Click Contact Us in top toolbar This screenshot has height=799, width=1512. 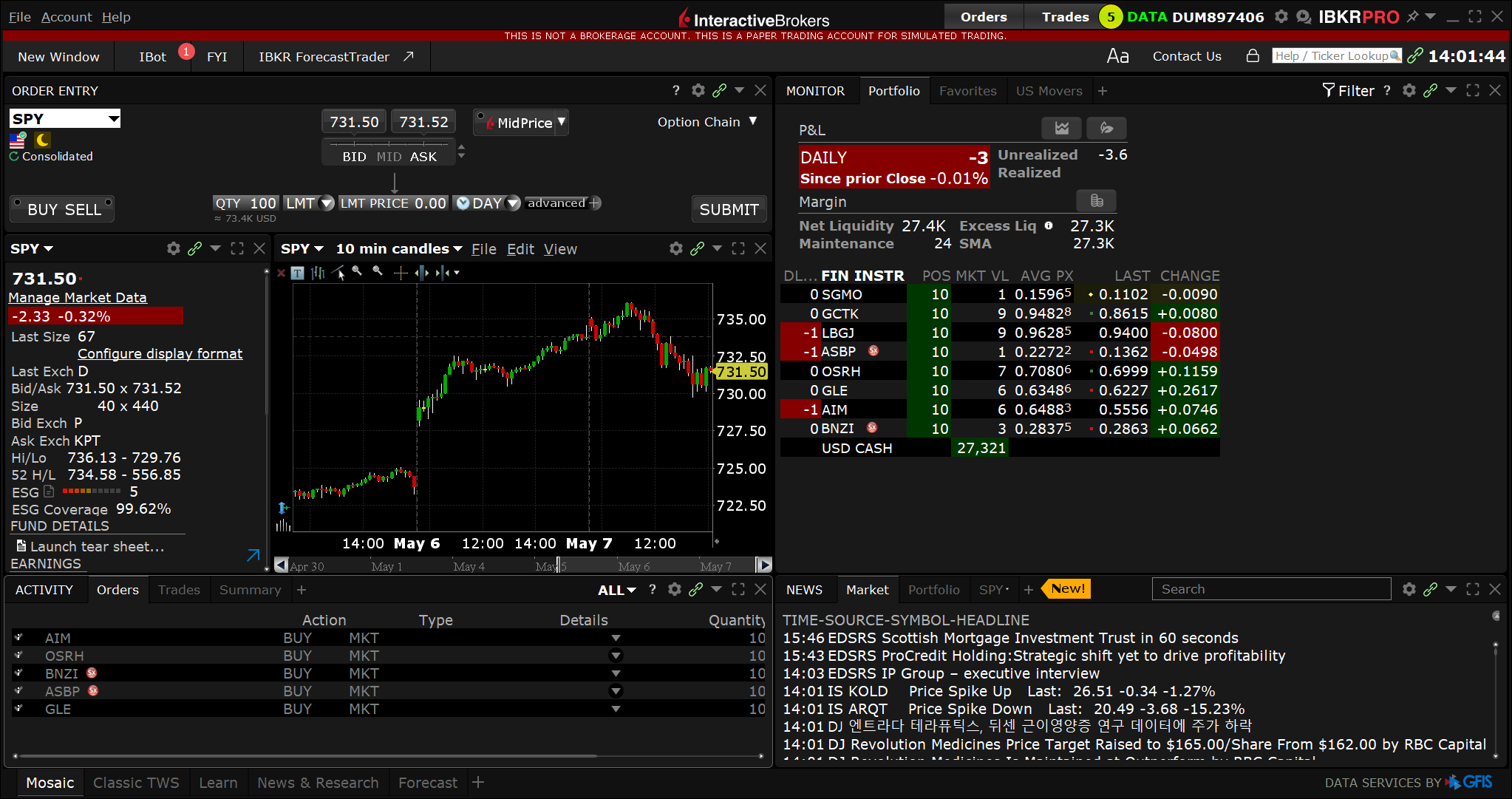[x=1187, y=56]
